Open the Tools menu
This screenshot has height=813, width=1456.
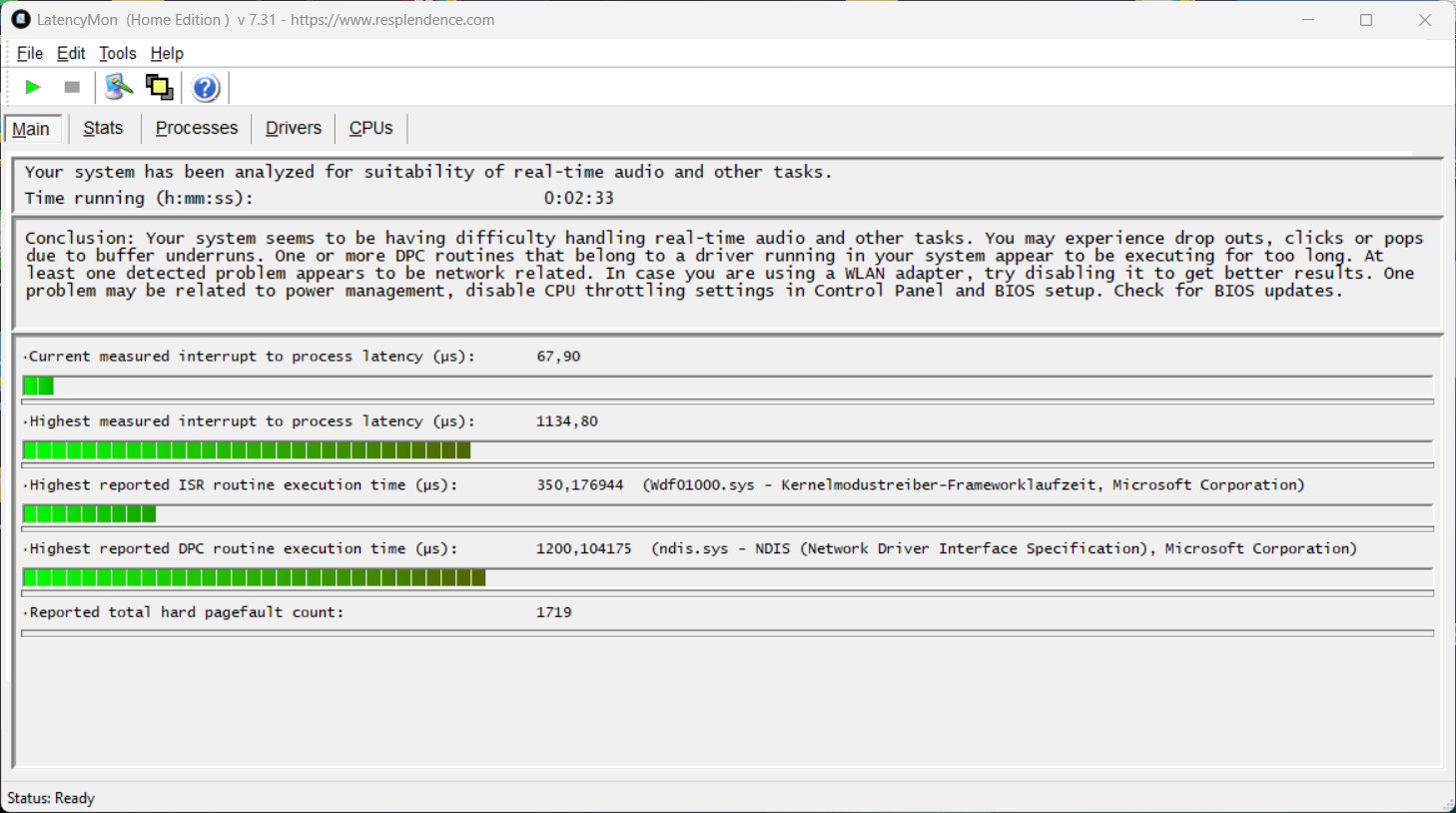pos(117,54)
